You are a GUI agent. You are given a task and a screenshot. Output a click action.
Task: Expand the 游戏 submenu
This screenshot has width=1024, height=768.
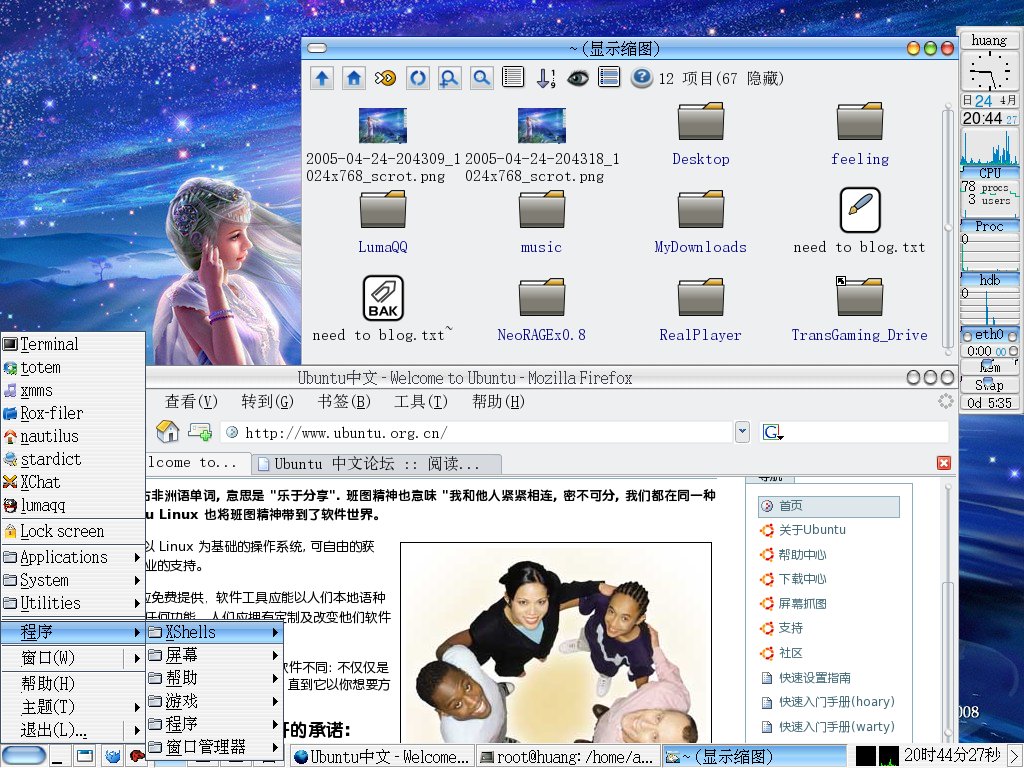click(214, 701)
